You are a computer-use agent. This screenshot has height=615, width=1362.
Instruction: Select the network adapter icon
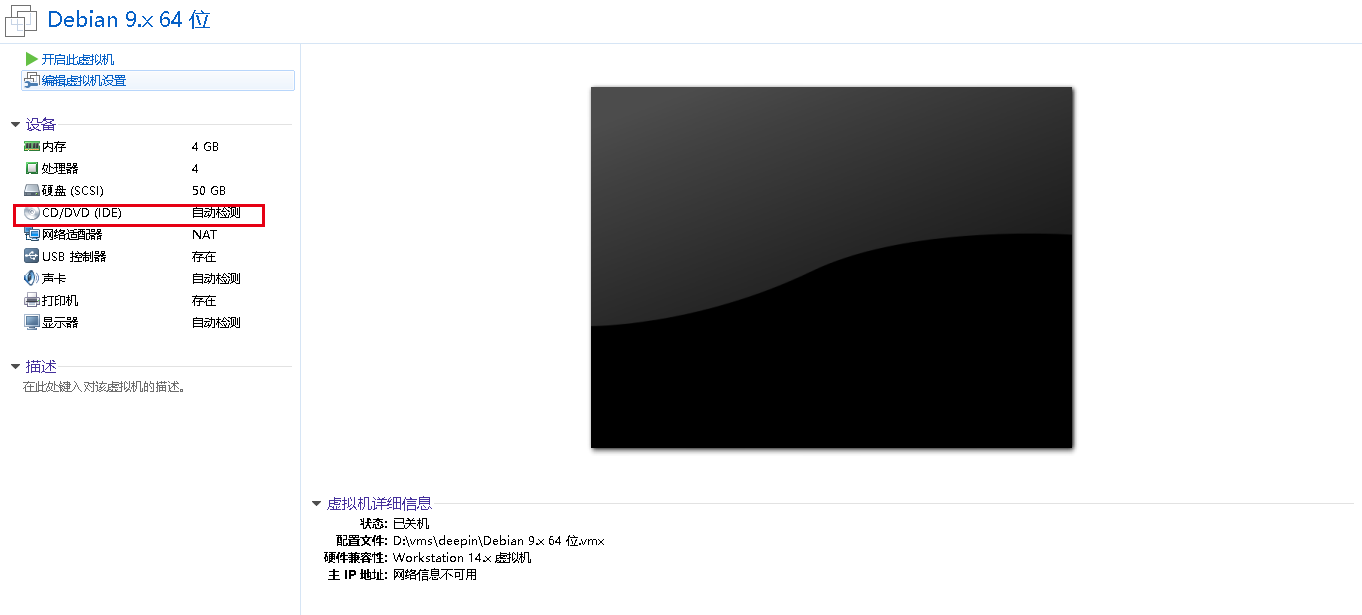pyautogui.click(x=32, y=235)
